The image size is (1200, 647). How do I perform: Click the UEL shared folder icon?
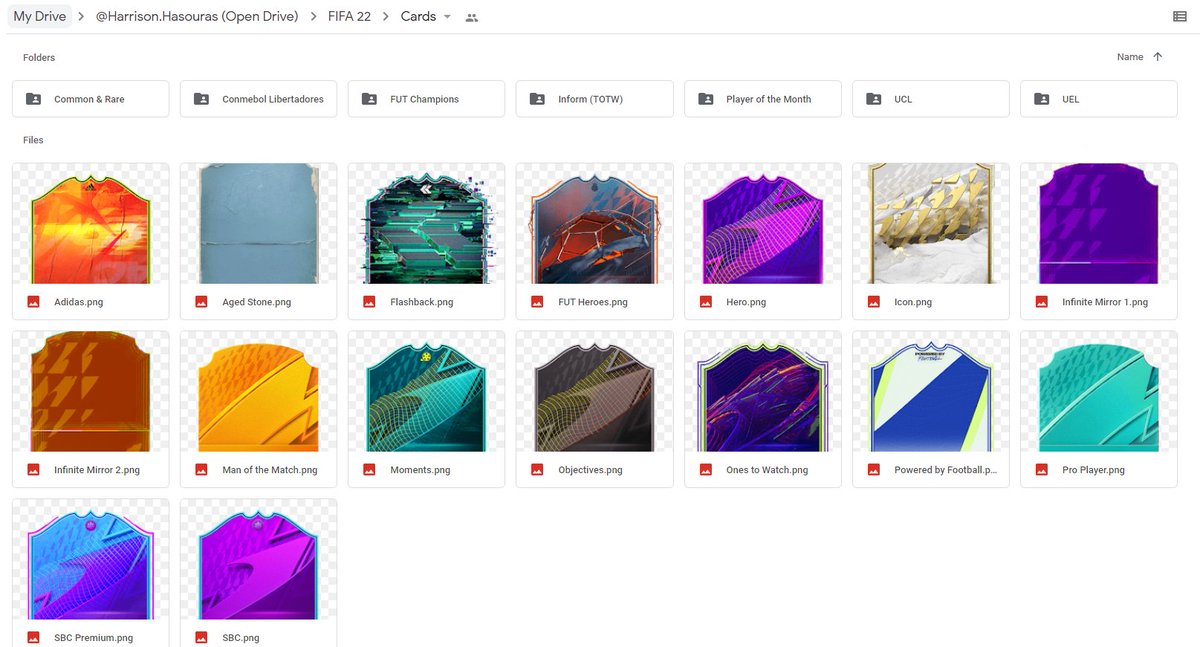click(x=1041, y=99)
